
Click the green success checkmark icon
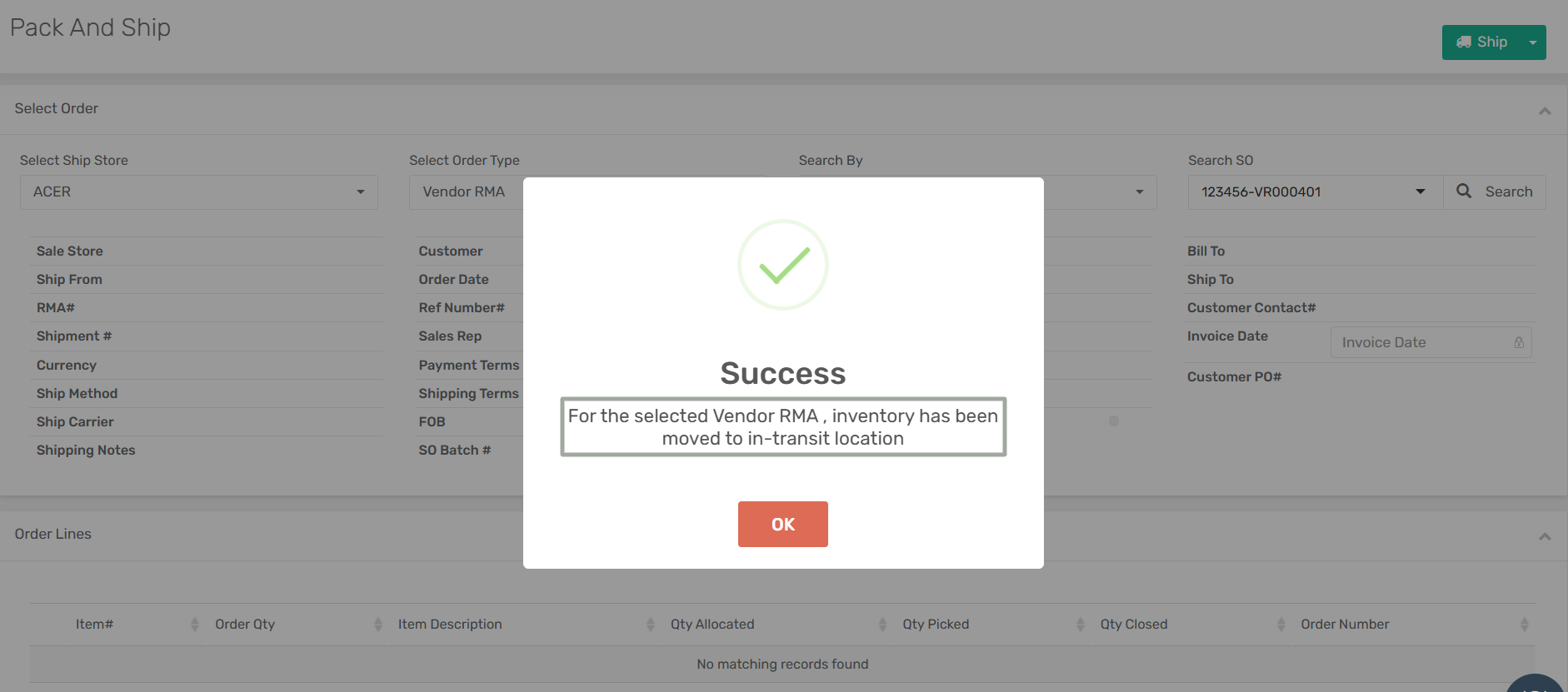783,265
